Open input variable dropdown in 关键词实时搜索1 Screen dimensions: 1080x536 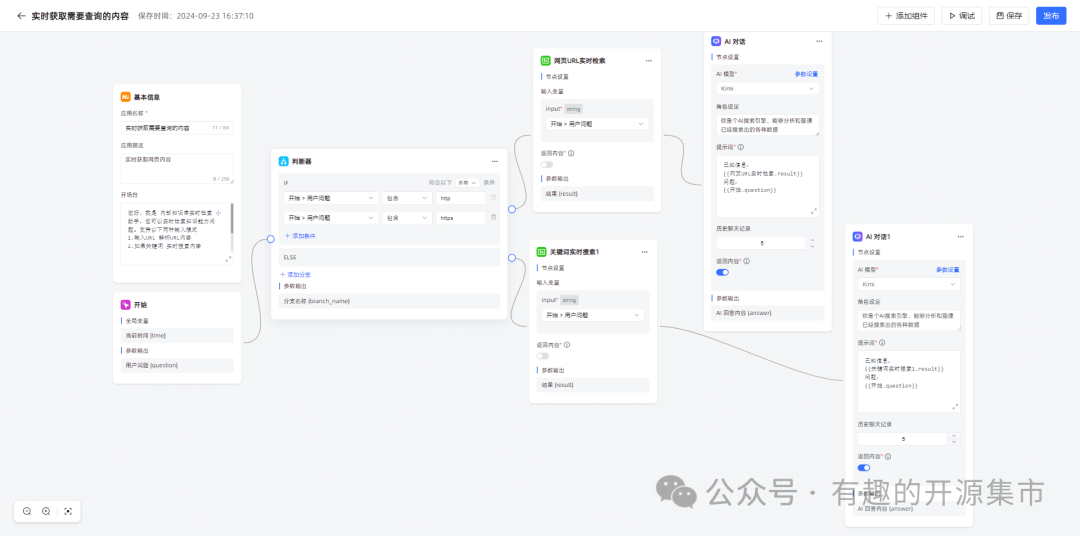tap(593, 315)
